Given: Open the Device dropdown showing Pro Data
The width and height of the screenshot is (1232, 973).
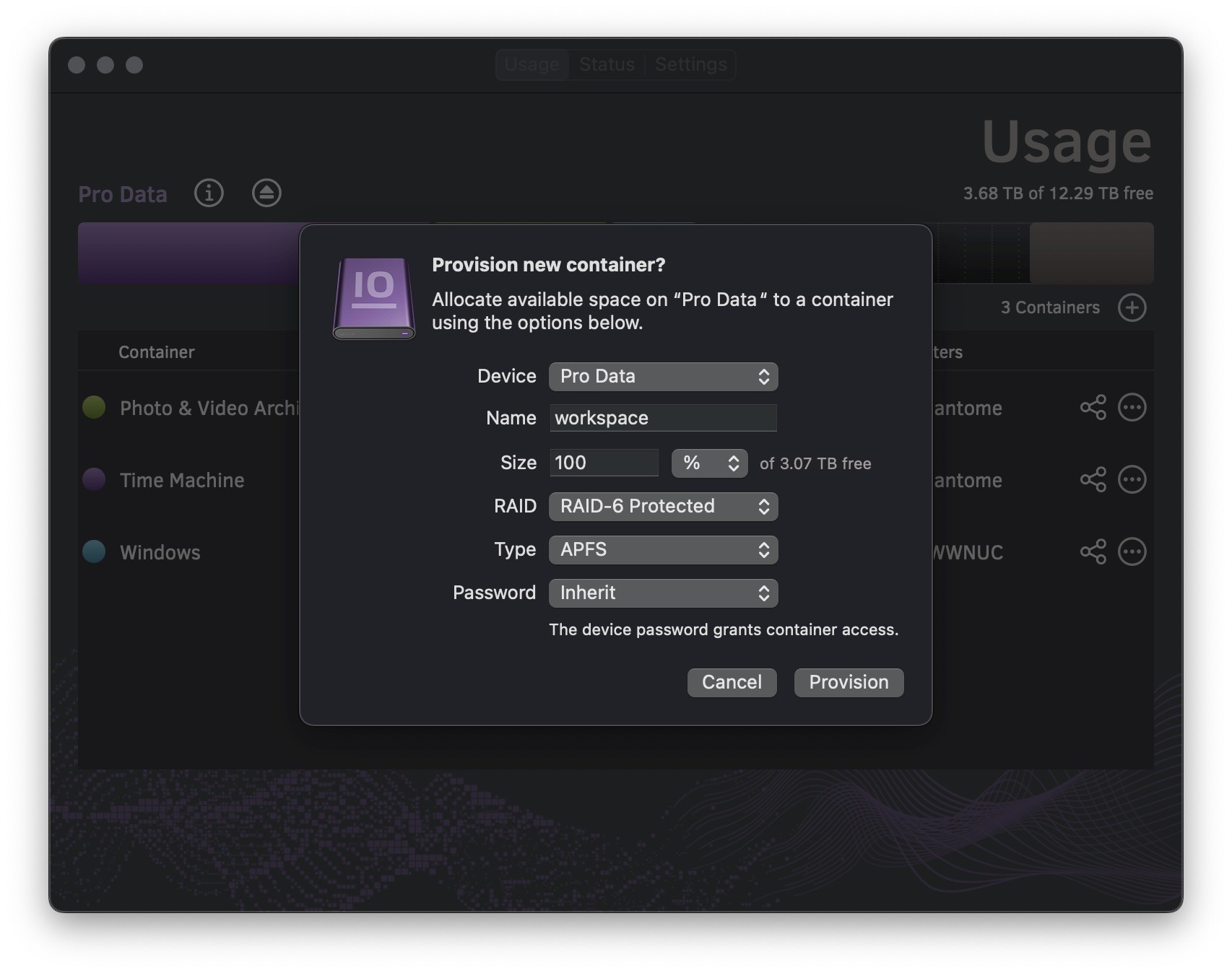Looking at the screenshot, I should click(663, 377).
